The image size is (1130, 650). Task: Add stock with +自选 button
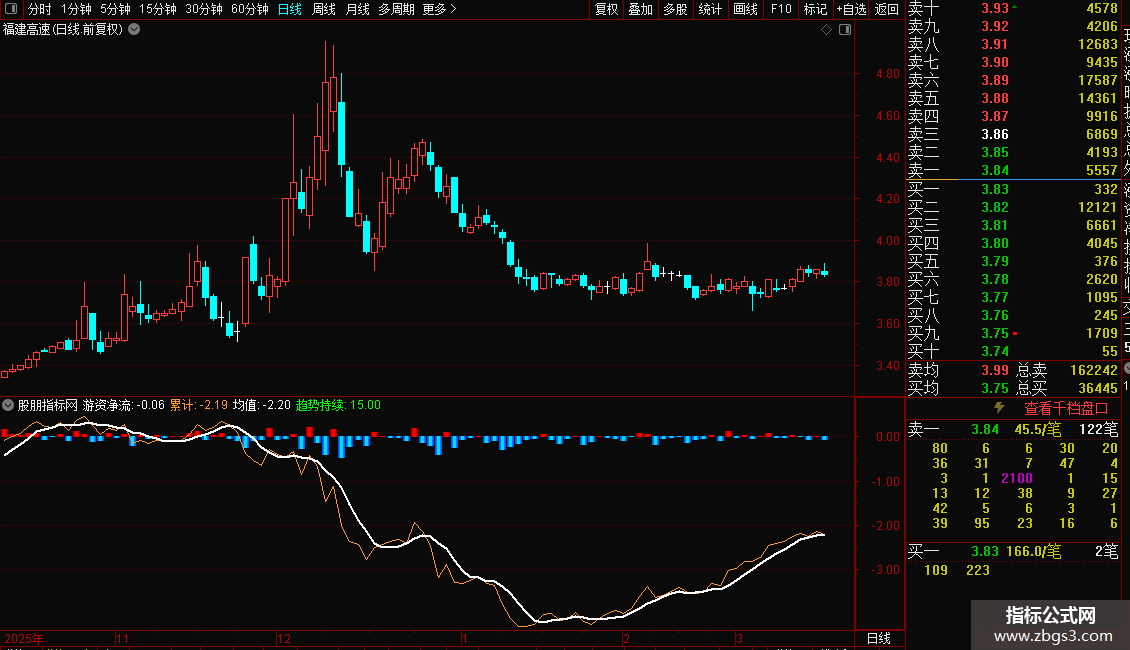click(x=851, y=9)
